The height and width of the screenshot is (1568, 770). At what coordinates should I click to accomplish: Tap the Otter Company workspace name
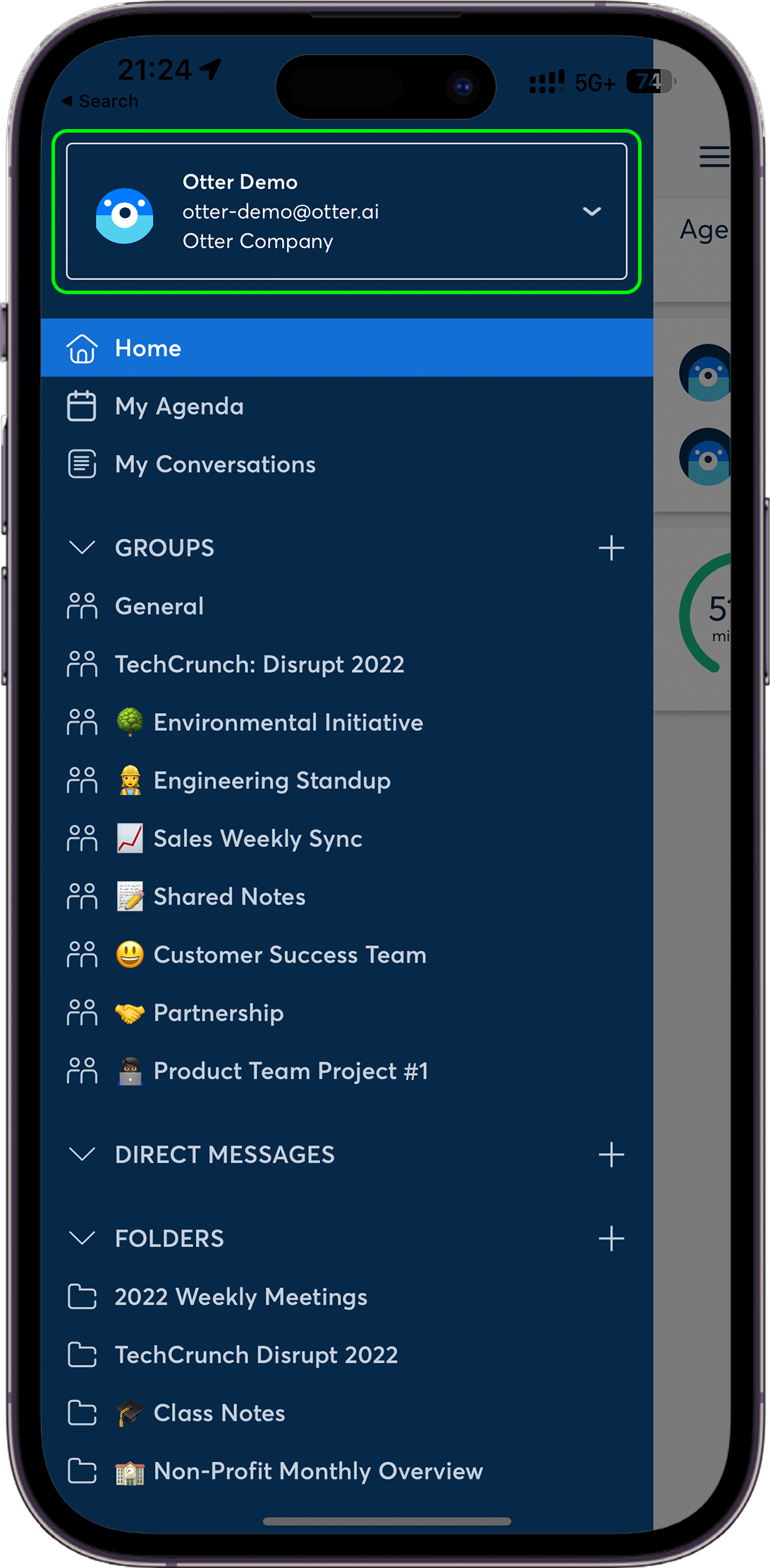257,241
